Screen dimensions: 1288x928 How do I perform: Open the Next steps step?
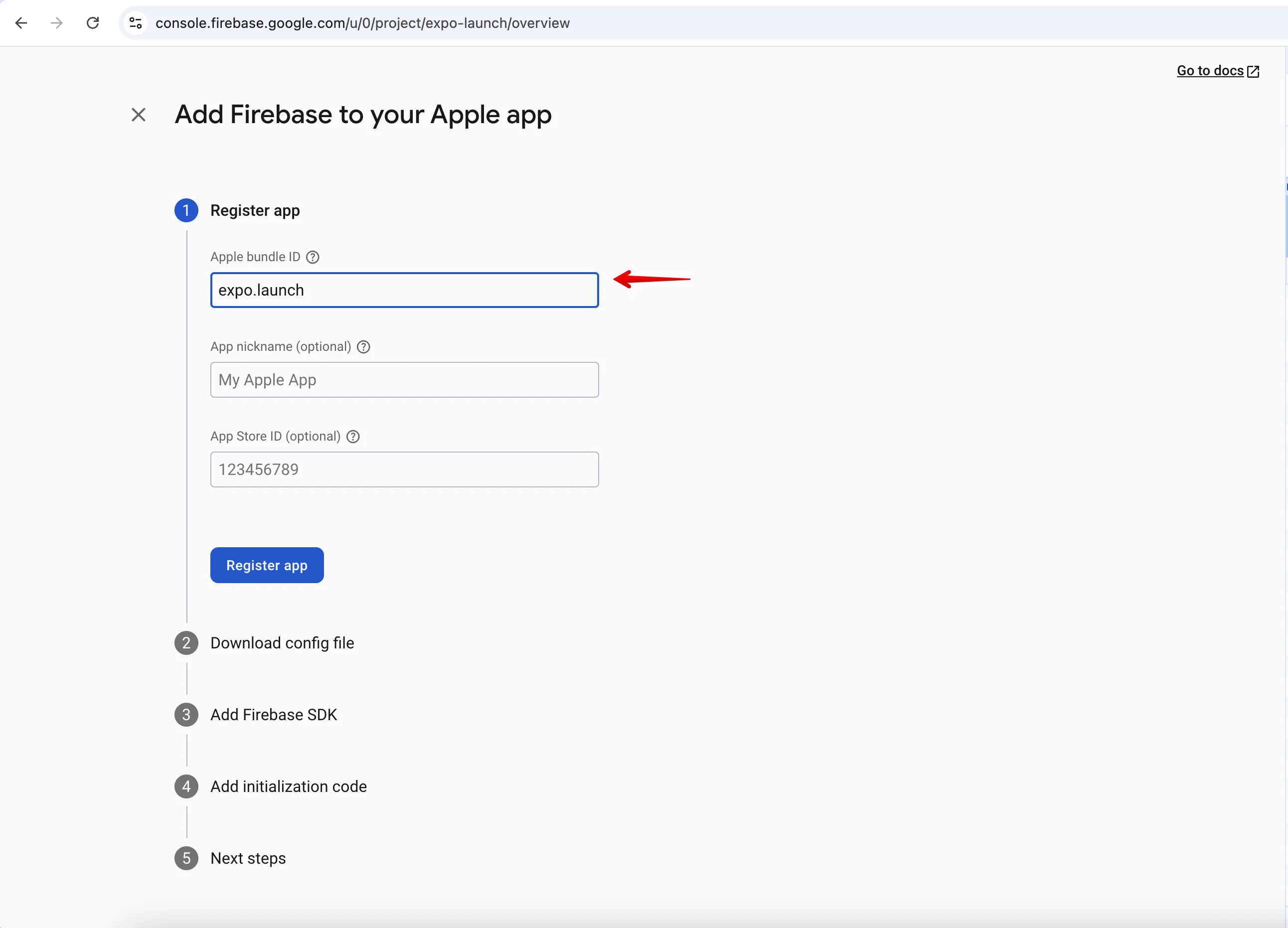(x=248, y=858)
